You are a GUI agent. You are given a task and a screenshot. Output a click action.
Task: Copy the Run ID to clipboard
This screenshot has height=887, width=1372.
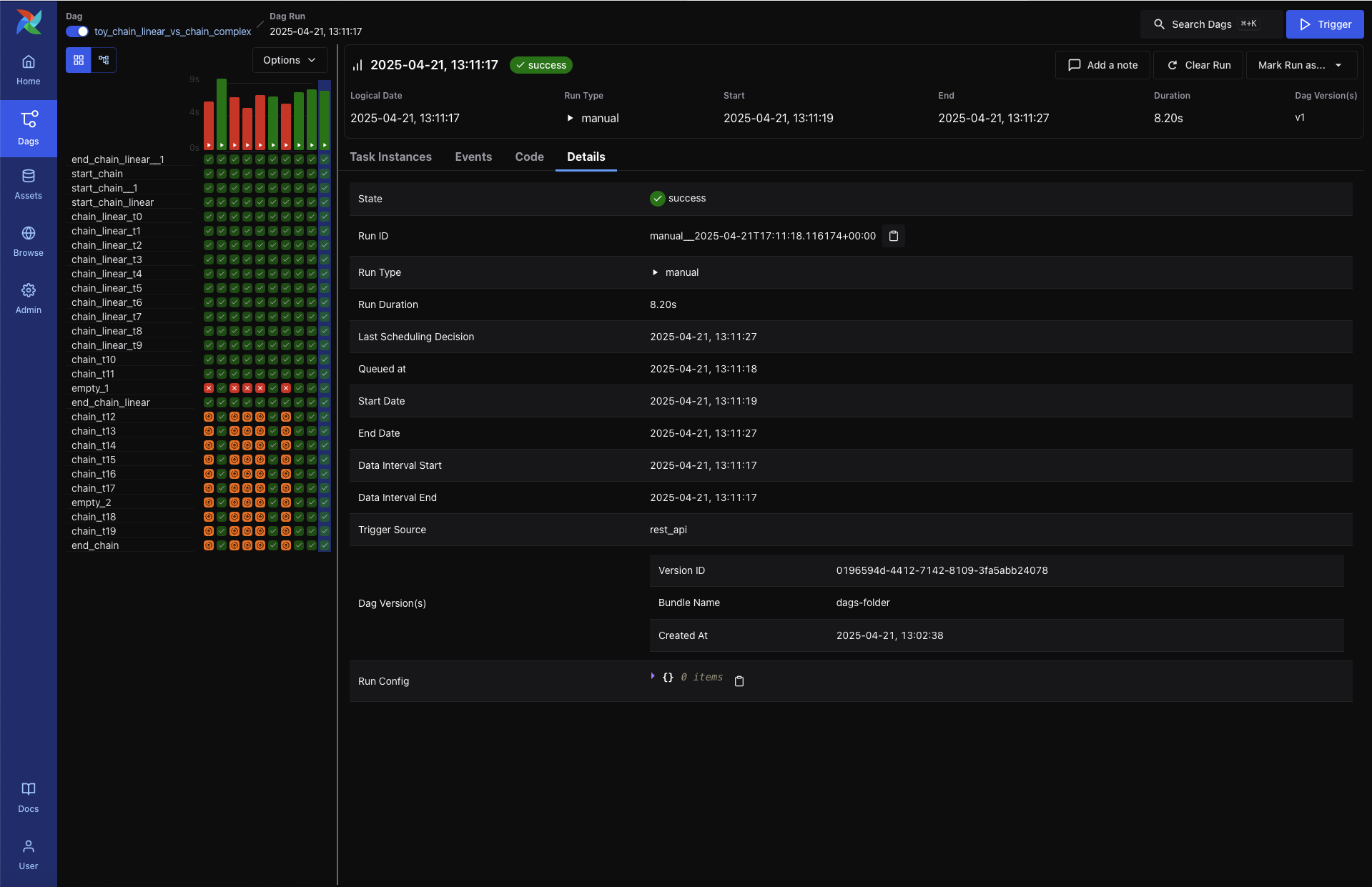coord(893,236)
